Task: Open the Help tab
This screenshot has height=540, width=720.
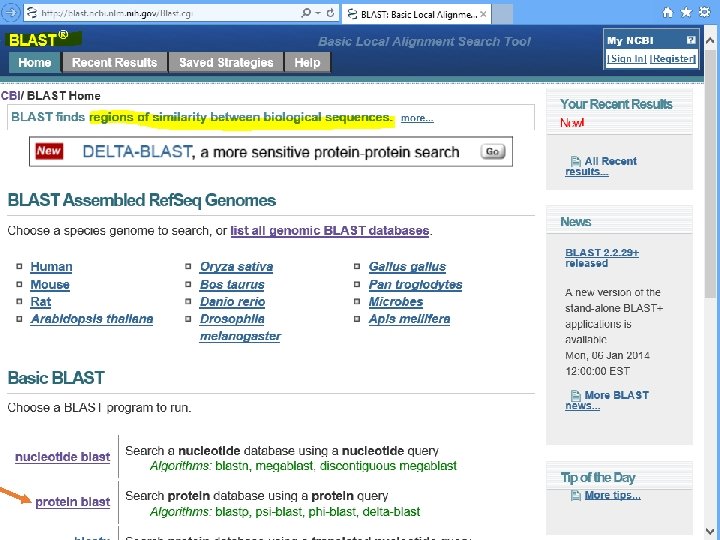Action: click(307, 62)
